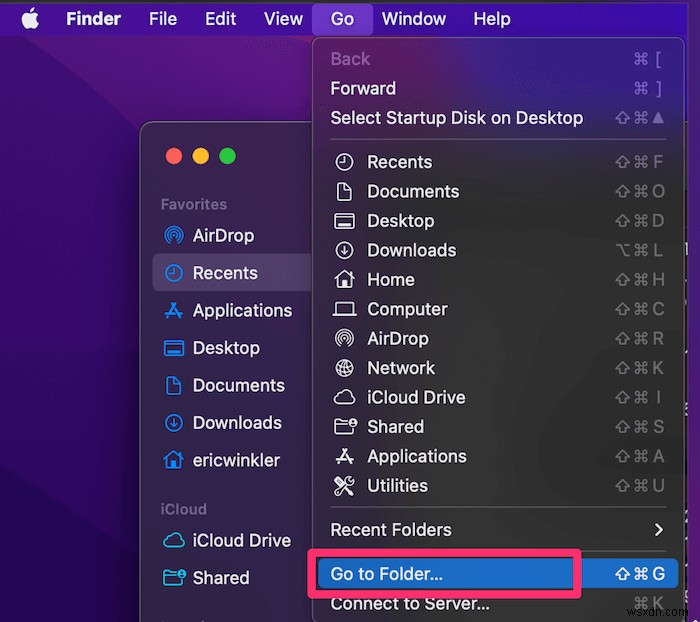Select ericwinkler home folder label in sidebar

[x=236, y=460]
